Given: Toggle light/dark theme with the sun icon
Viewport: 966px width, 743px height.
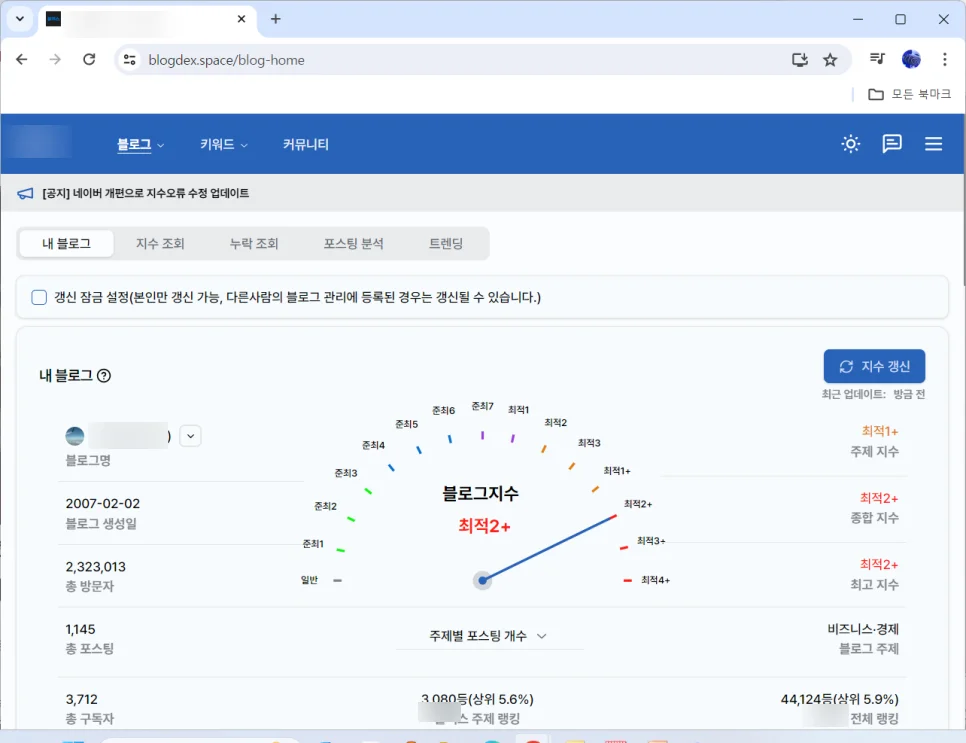Looking at the screenshot, I should [851, 144].
